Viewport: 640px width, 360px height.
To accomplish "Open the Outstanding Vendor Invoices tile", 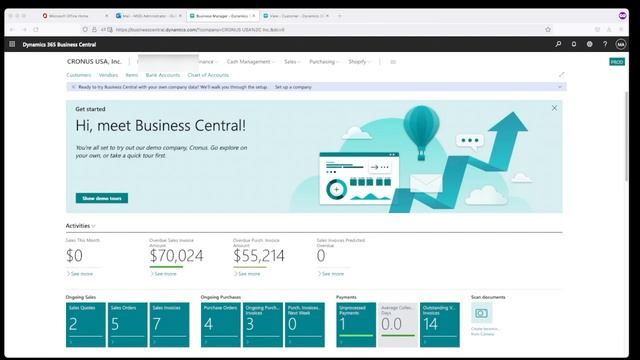I will [x=440, y=325].
